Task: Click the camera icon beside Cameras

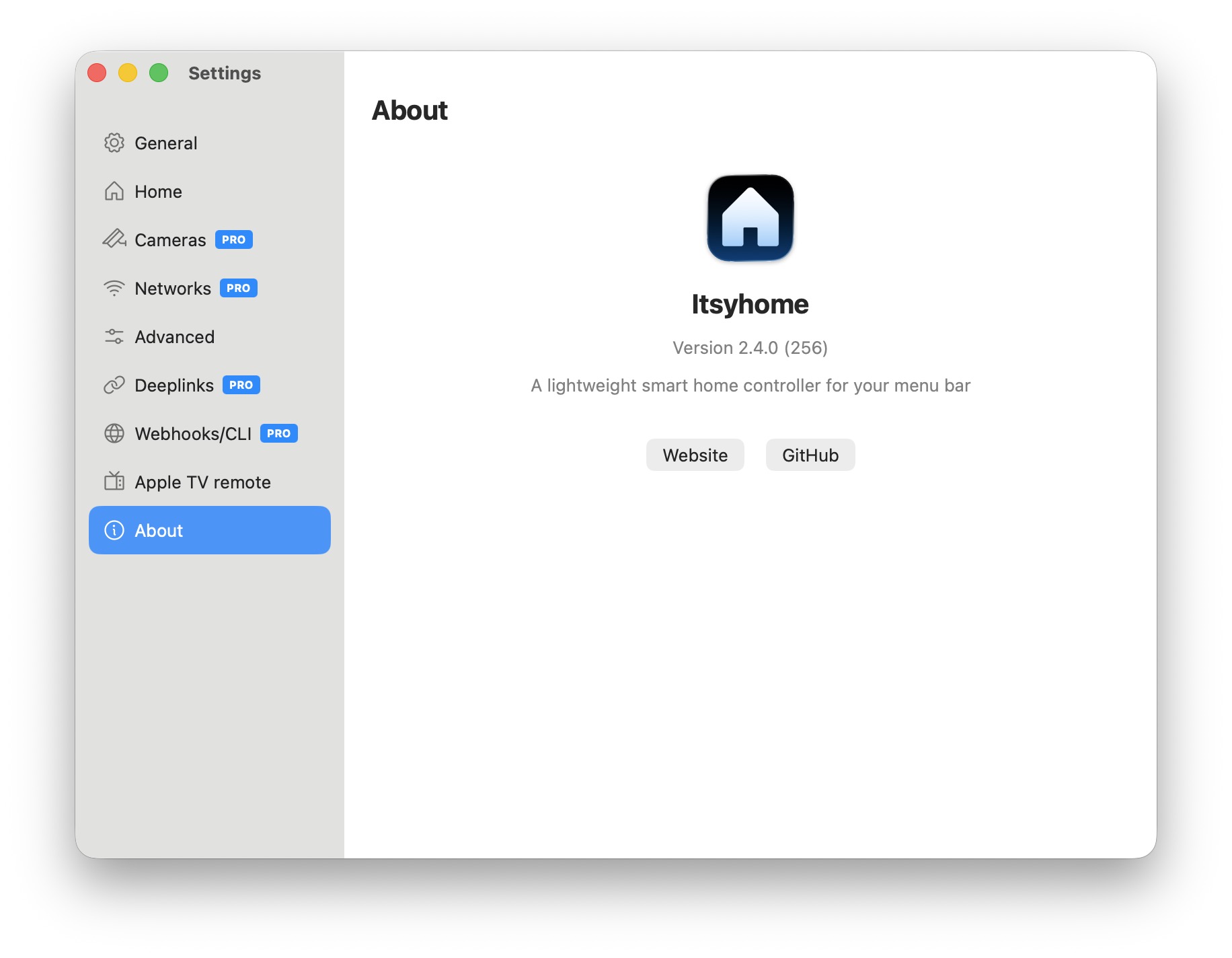Action: 114,239
